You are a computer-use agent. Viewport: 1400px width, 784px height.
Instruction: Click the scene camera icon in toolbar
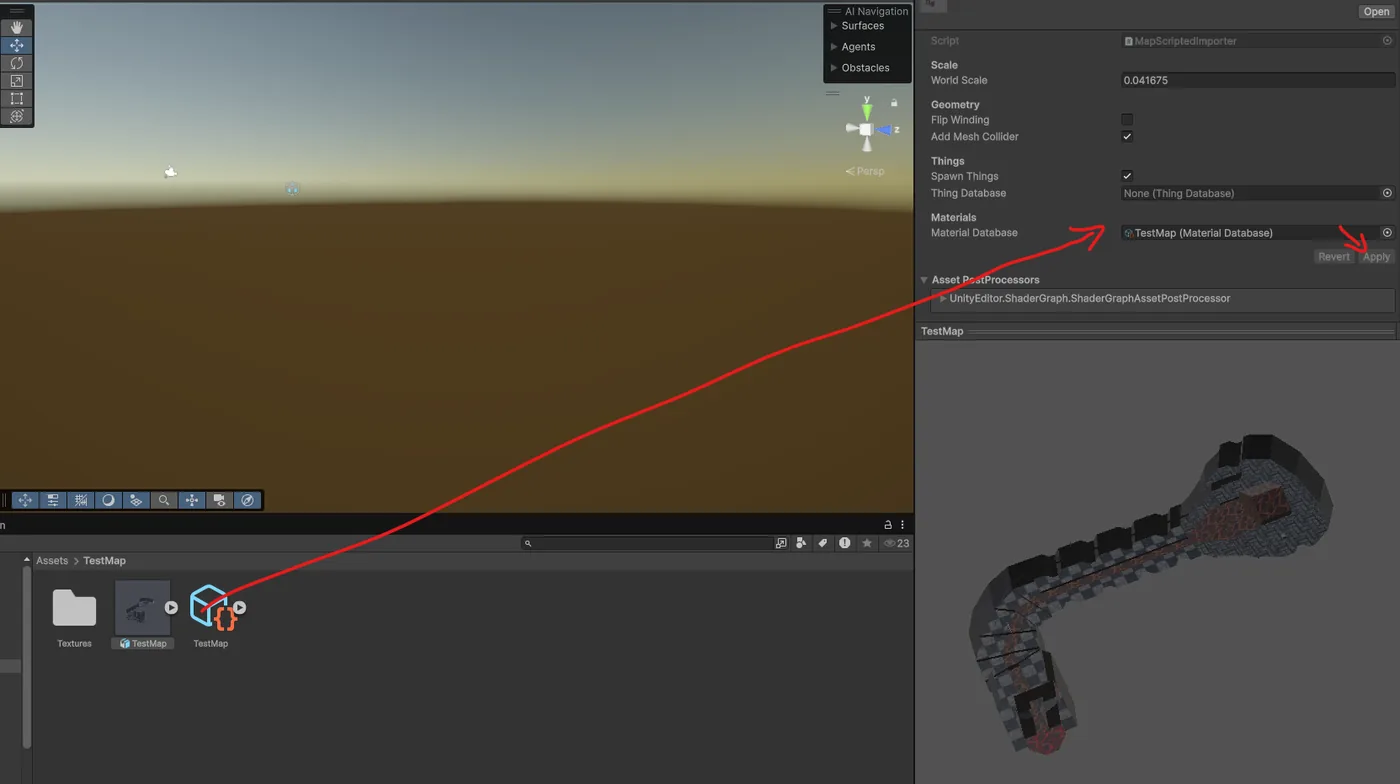219,500
